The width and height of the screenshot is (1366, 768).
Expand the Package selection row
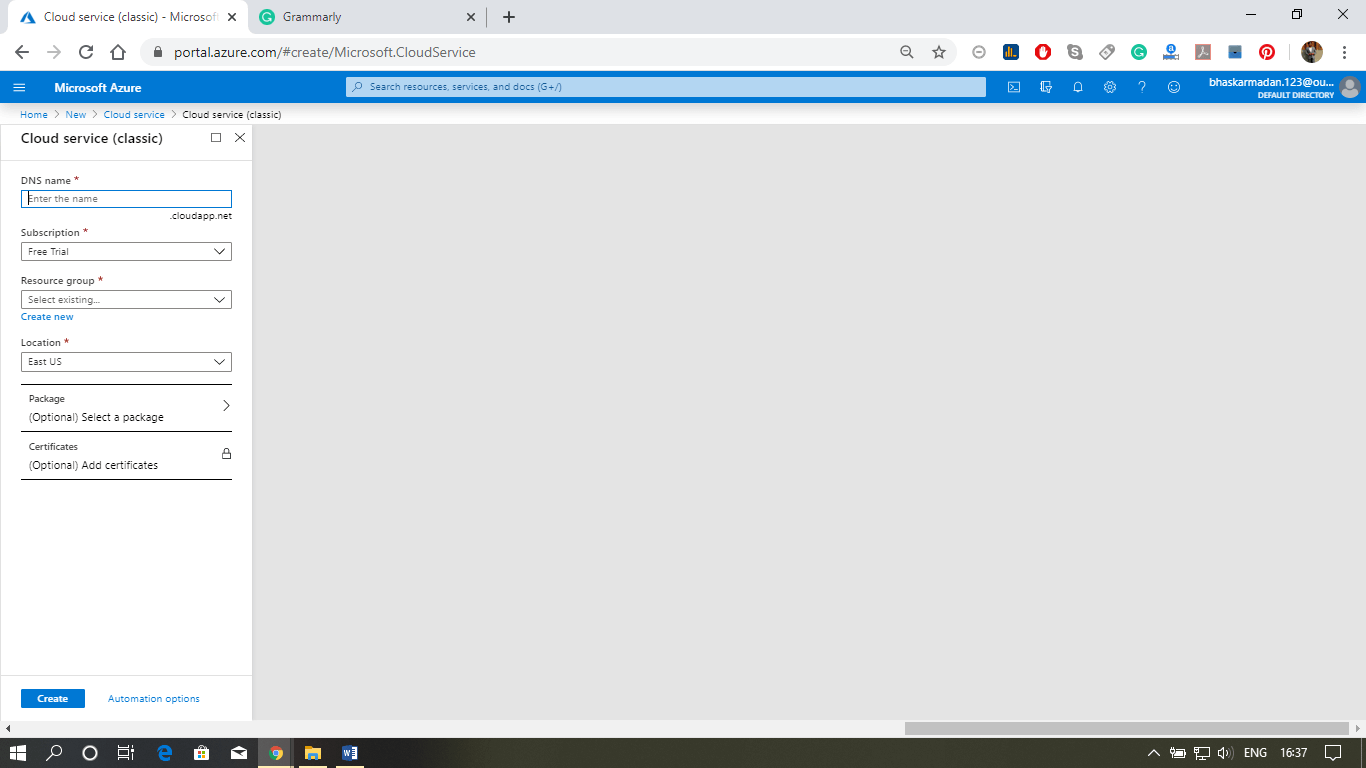pyautogui.click(x=126, y=408)
